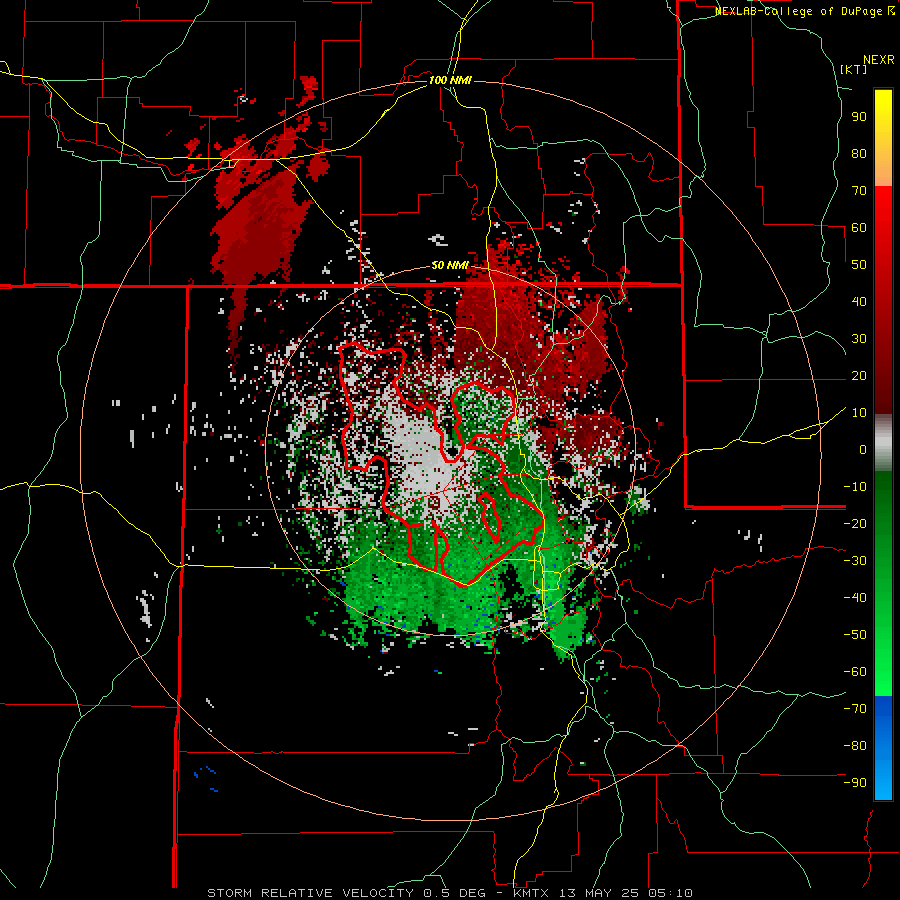
Task: Click the yellow top segment of color bar
Action: point(883,138)
